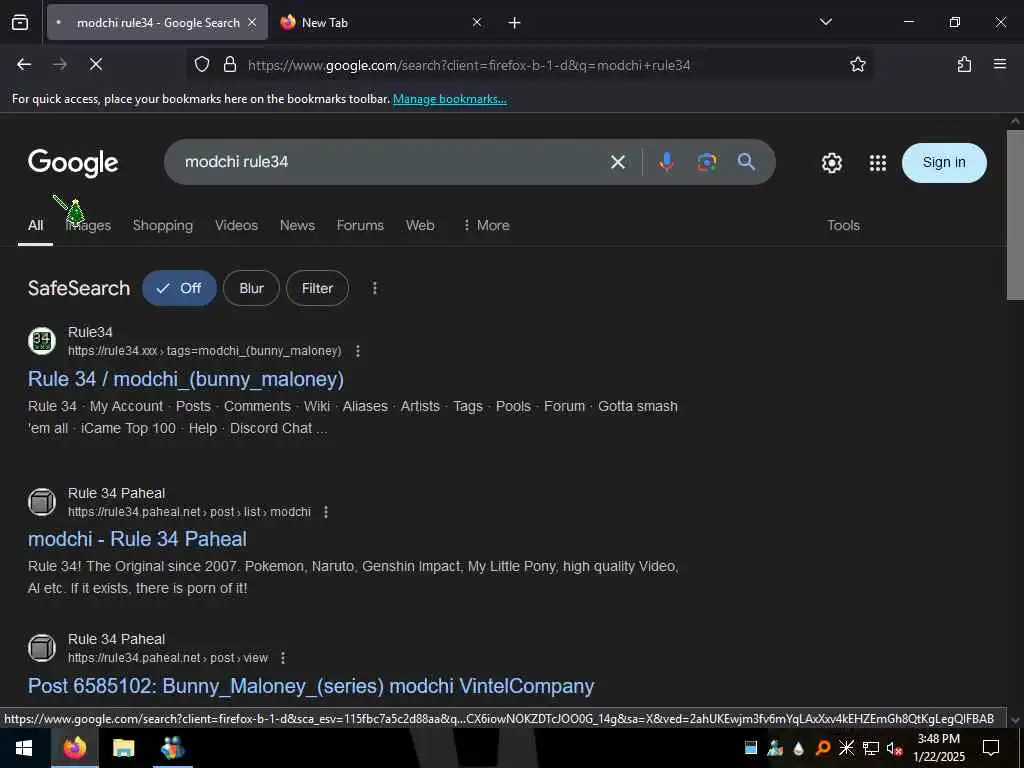
Task: Switch to the Images tab
Action: pyautogui.click(x=88, y=225)
